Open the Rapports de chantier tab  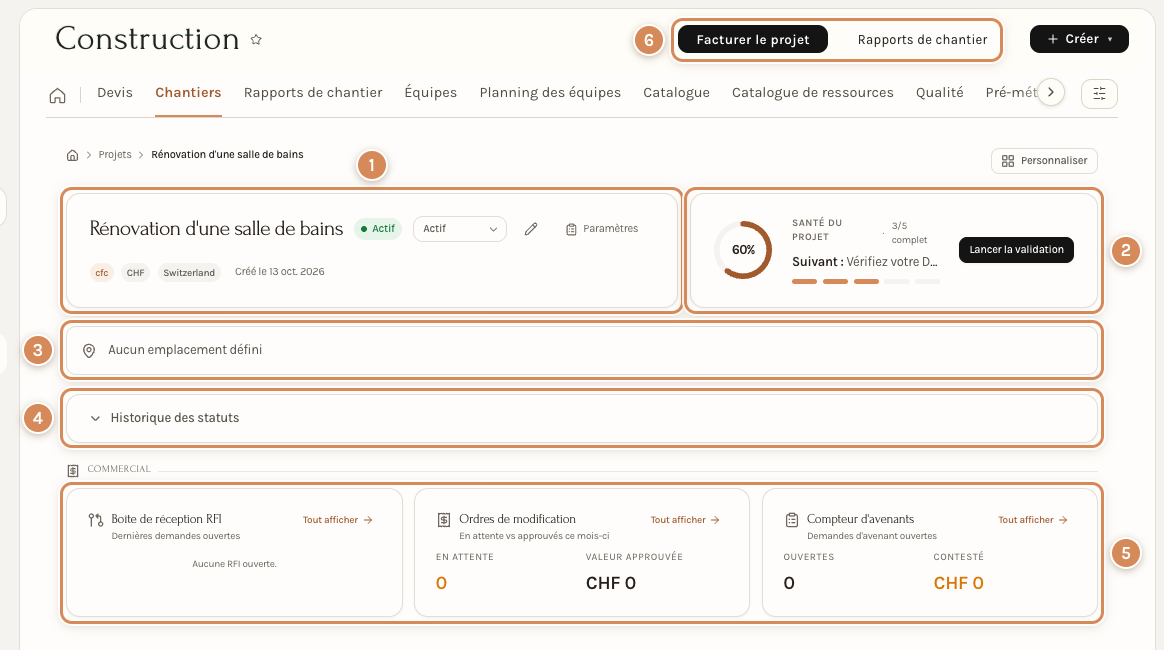point(313,93)
